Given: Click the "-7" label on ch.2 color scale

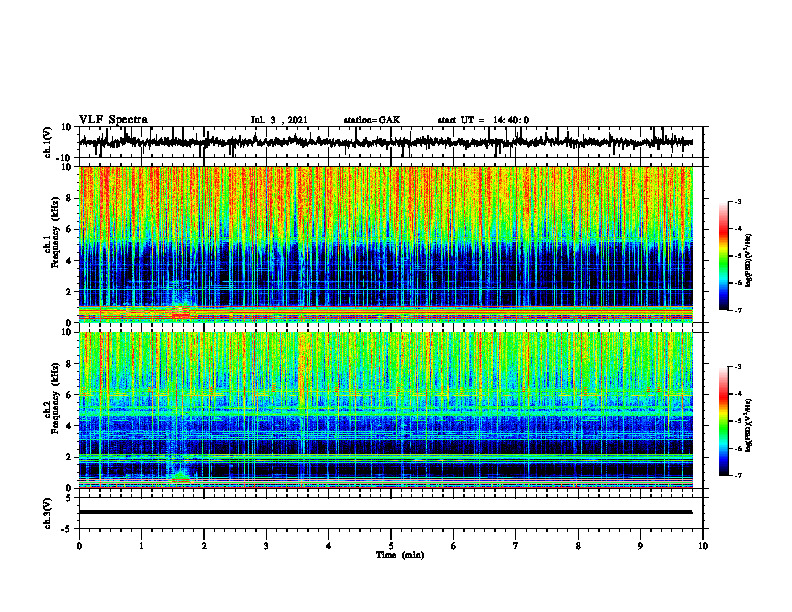Looking at the screenshot, I should click(737, 476).
